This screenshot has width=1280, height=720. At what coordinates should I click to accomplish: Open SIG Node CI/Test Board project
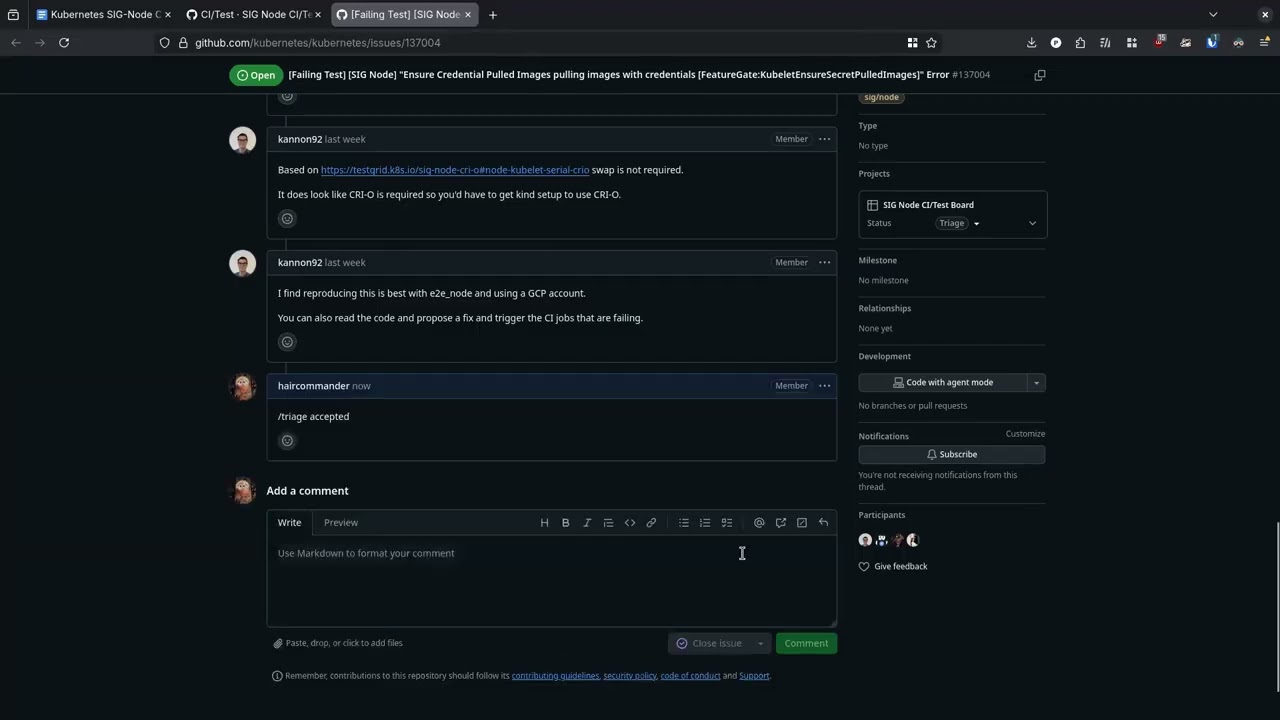928,205
